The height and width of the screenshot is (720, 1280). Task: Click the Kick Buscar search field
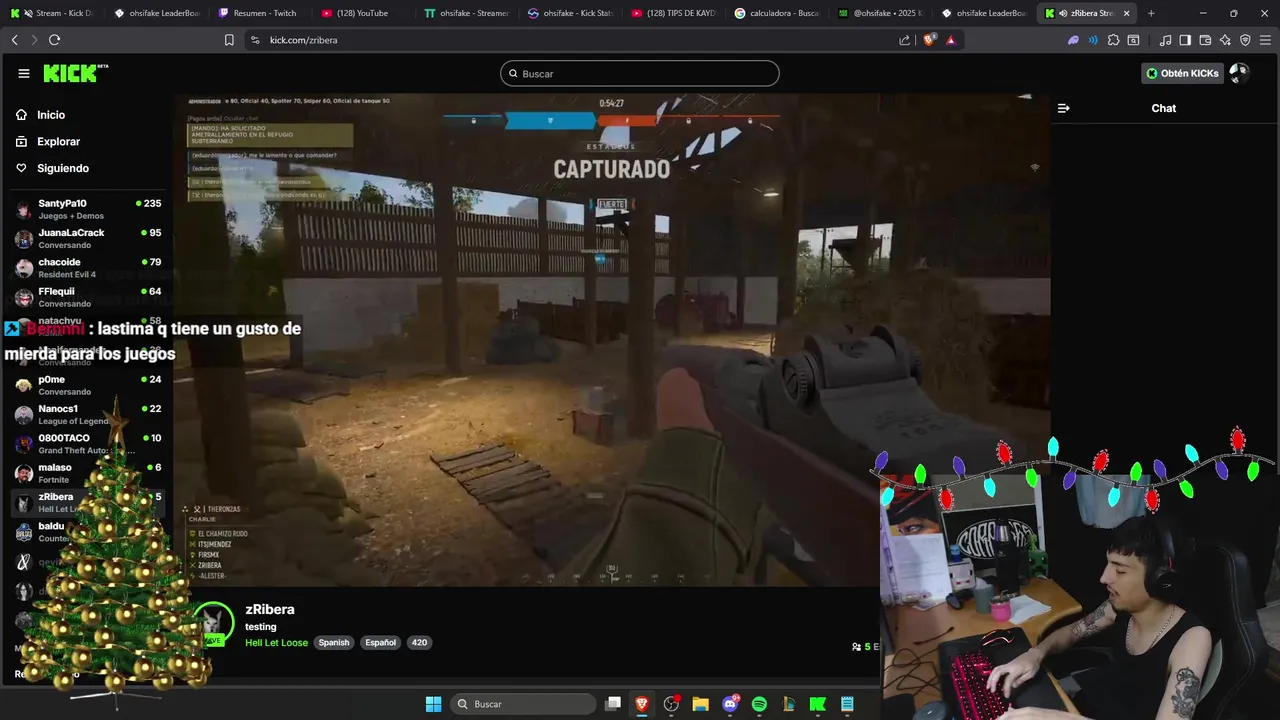pyautogui.click(x=640, y=73)
